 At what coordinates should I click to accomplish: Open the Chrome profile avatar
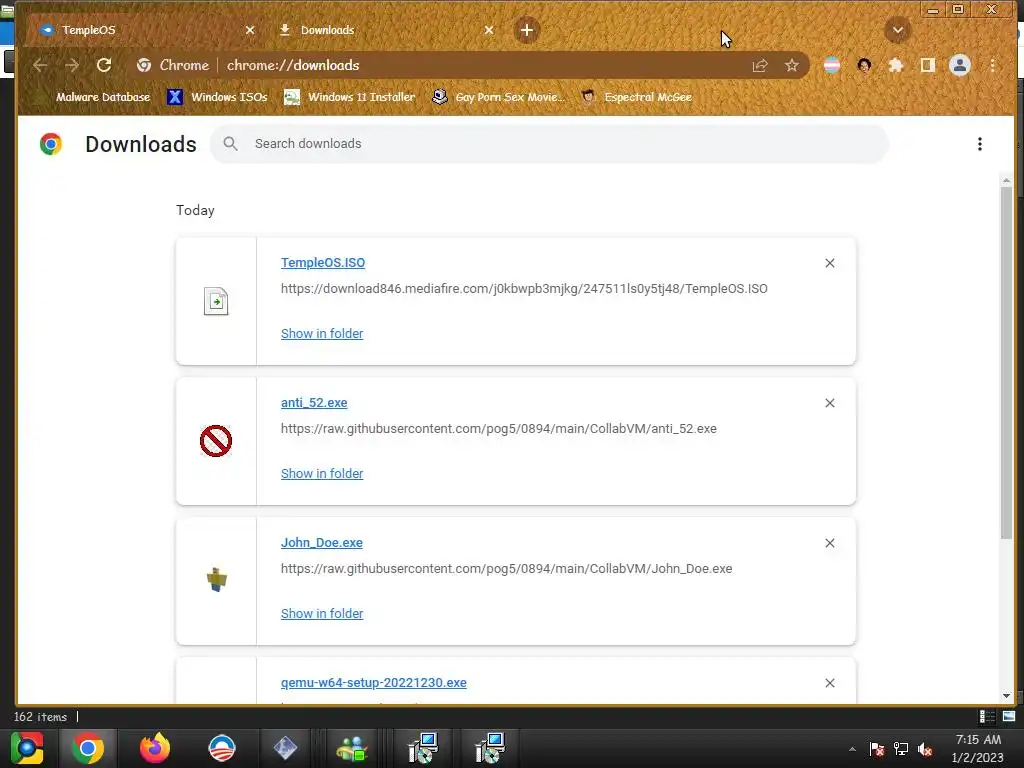click(x=959, y=65)
